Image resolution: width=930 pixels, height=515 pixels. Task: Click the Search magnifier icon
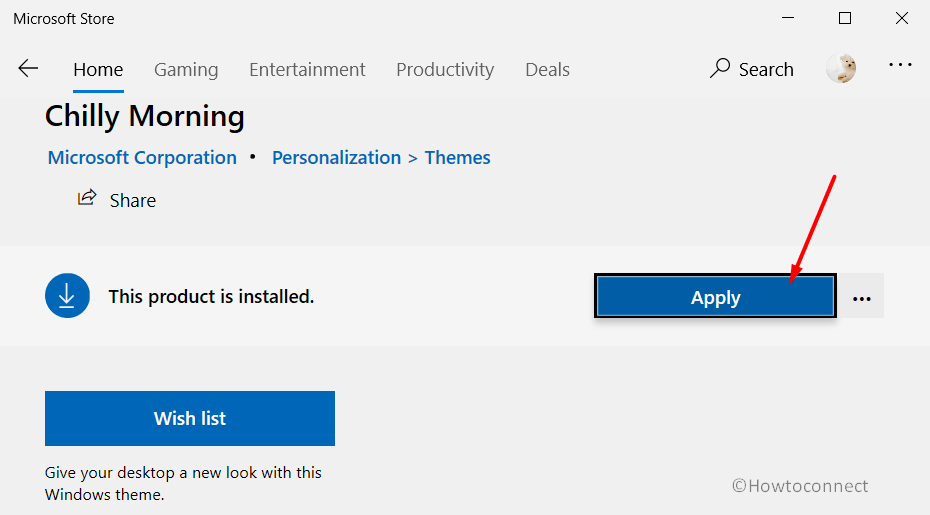coord(719,69)
